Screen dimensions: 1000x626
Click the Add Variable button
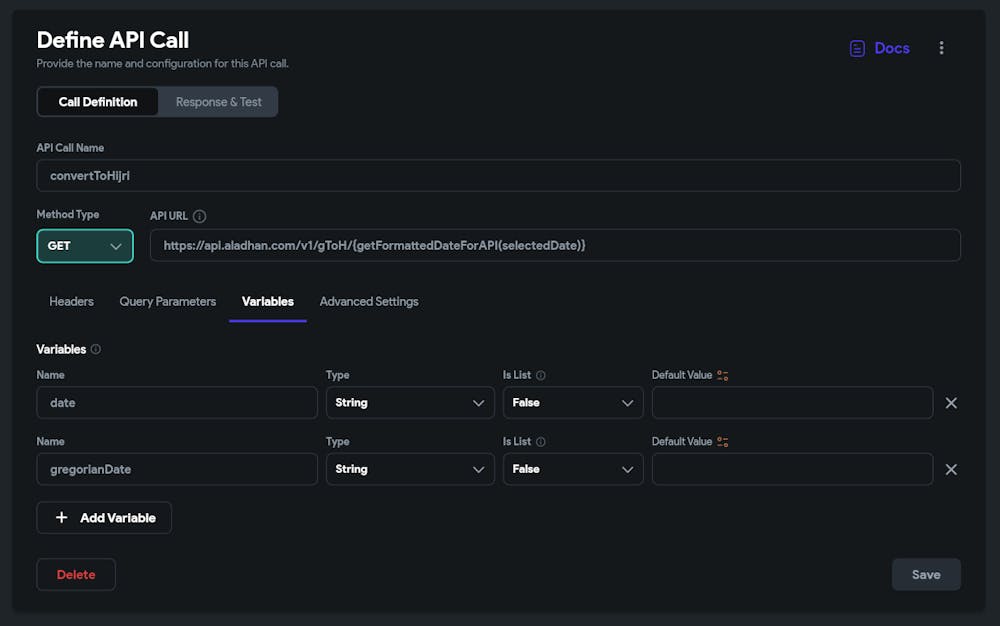pyautogui.click(x=104, y=518)
